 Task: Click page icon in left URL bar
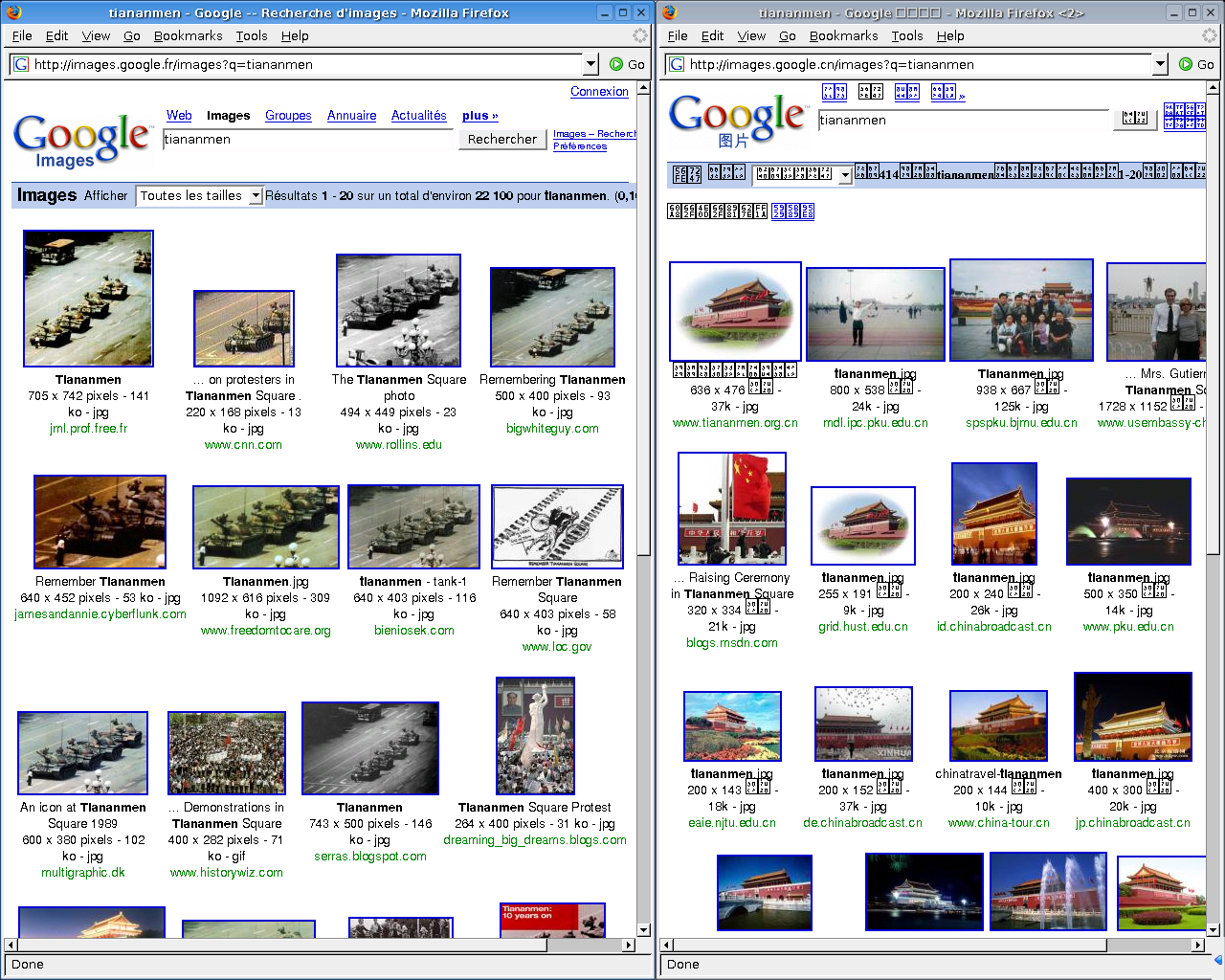click(x=20, y=64)
